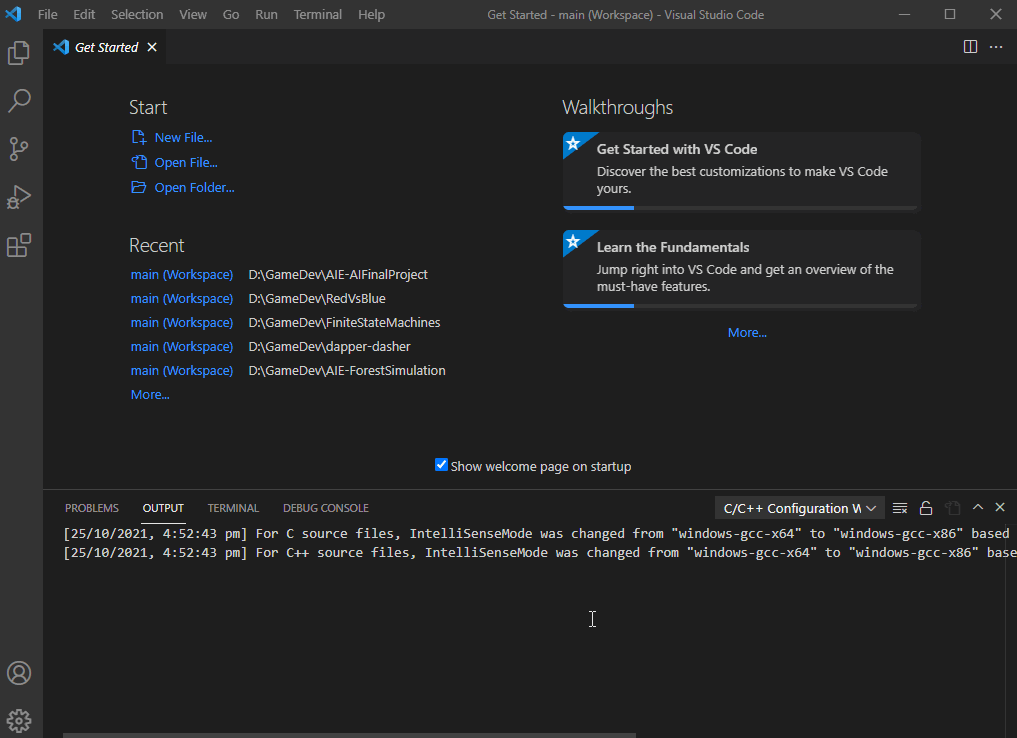
Task: Maximize the panel with the up chevron
Action: coord(978,507)
